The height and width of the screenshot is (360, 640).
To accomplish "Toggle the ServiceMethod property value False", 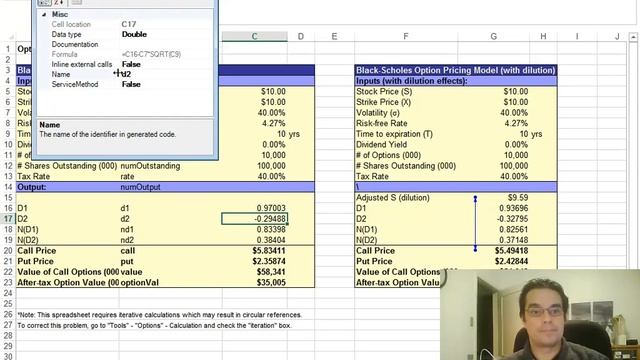I will click(x=131, y=84).
